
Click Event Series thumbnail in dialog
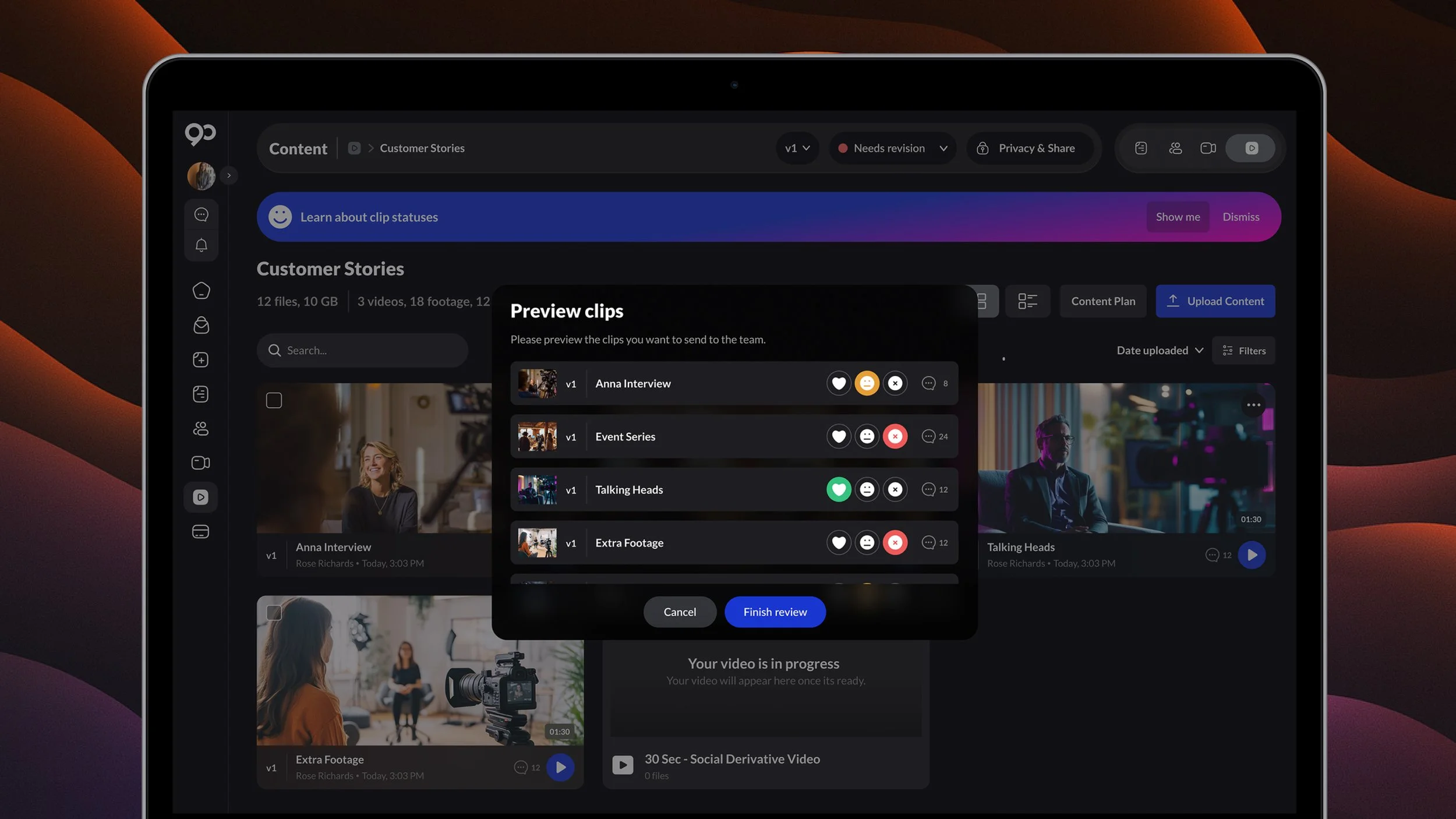click(x=537, y=436)
